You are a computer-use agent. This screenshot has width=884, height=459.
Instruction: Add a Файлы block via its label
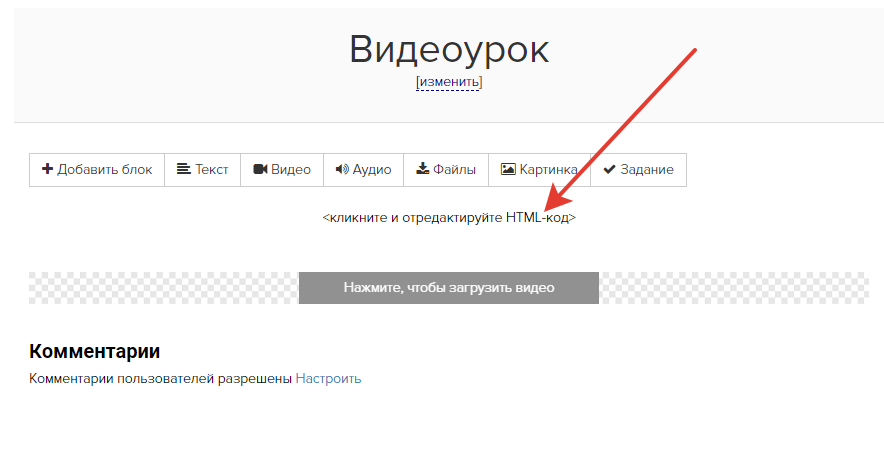point(454,169)
